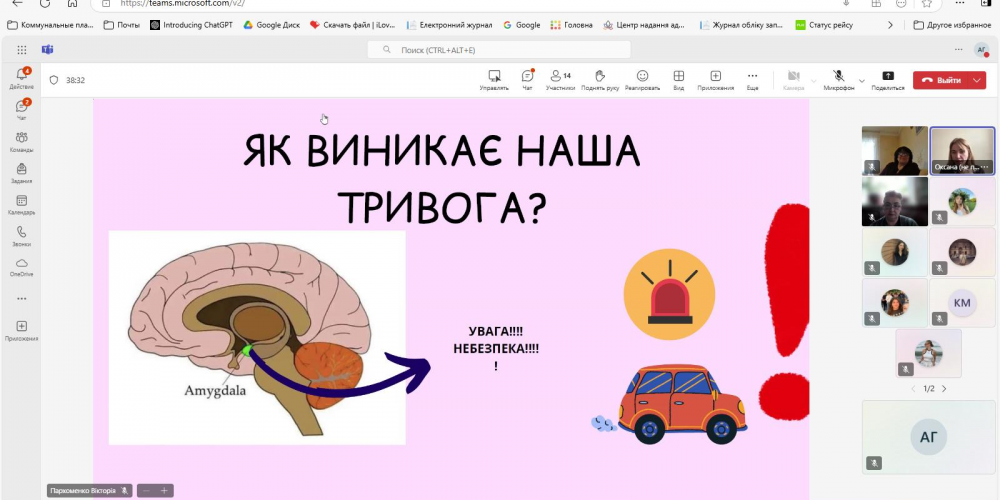Open Звонки in the left sidebar
Screen dimensions: 1000x500
21,236
